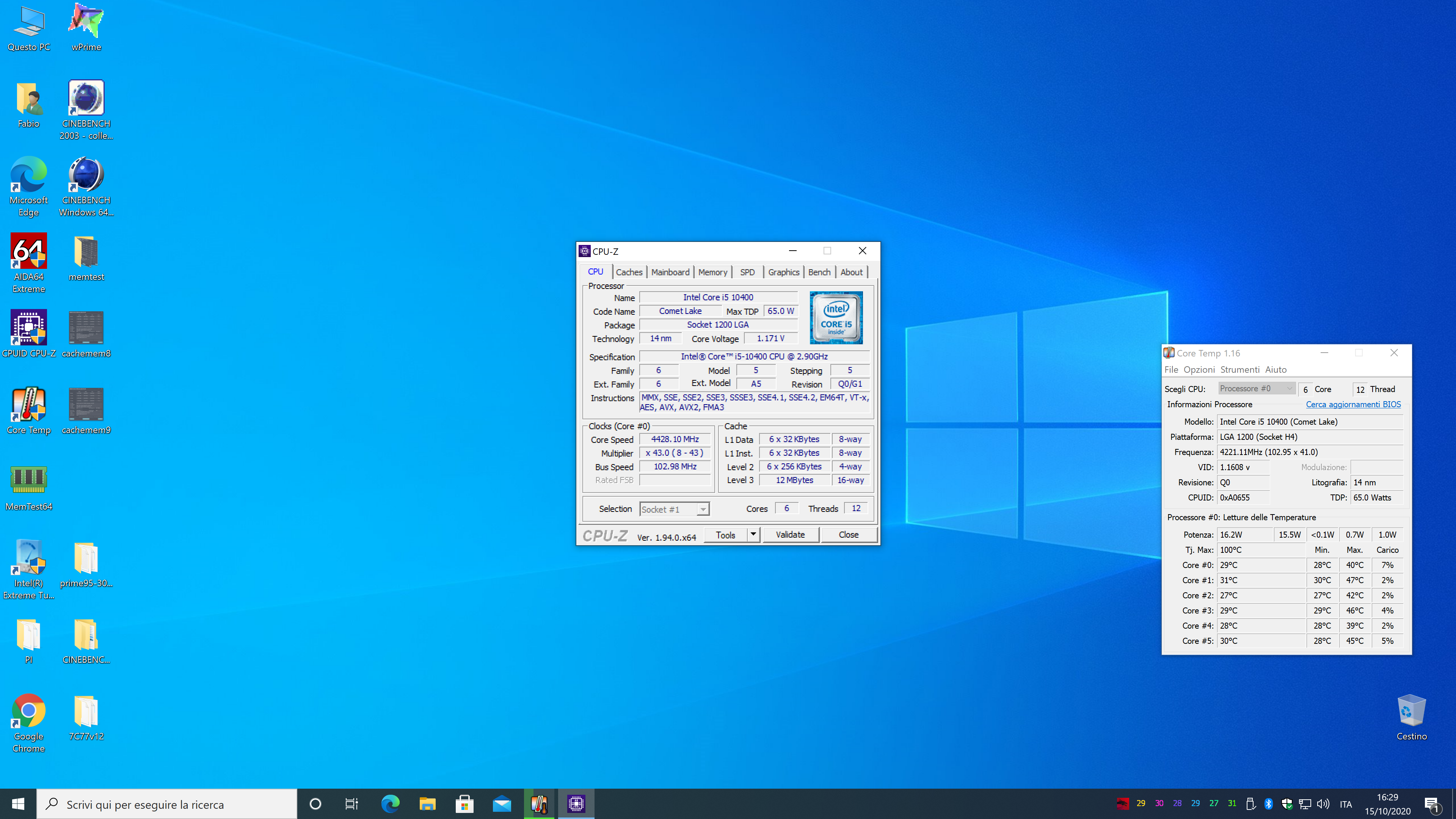Open the Opzioni menu in Core Temp
Image resolution: width=1456 pixels, height=819 pixels.
(1199, 370)
